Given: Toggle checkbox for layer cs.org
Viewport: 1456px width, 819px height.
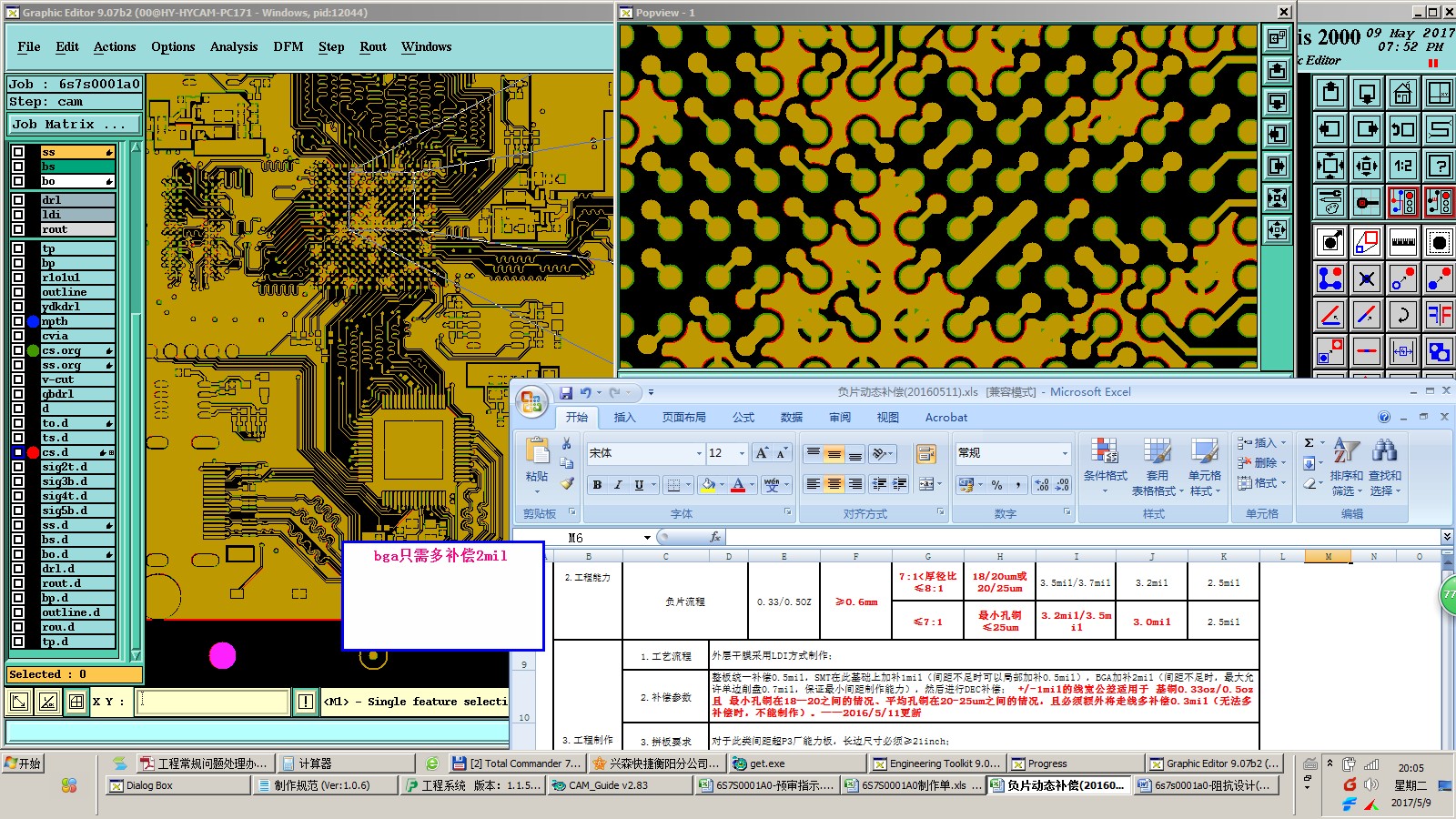Looking at the screenshot, I should tap(18, 350).
